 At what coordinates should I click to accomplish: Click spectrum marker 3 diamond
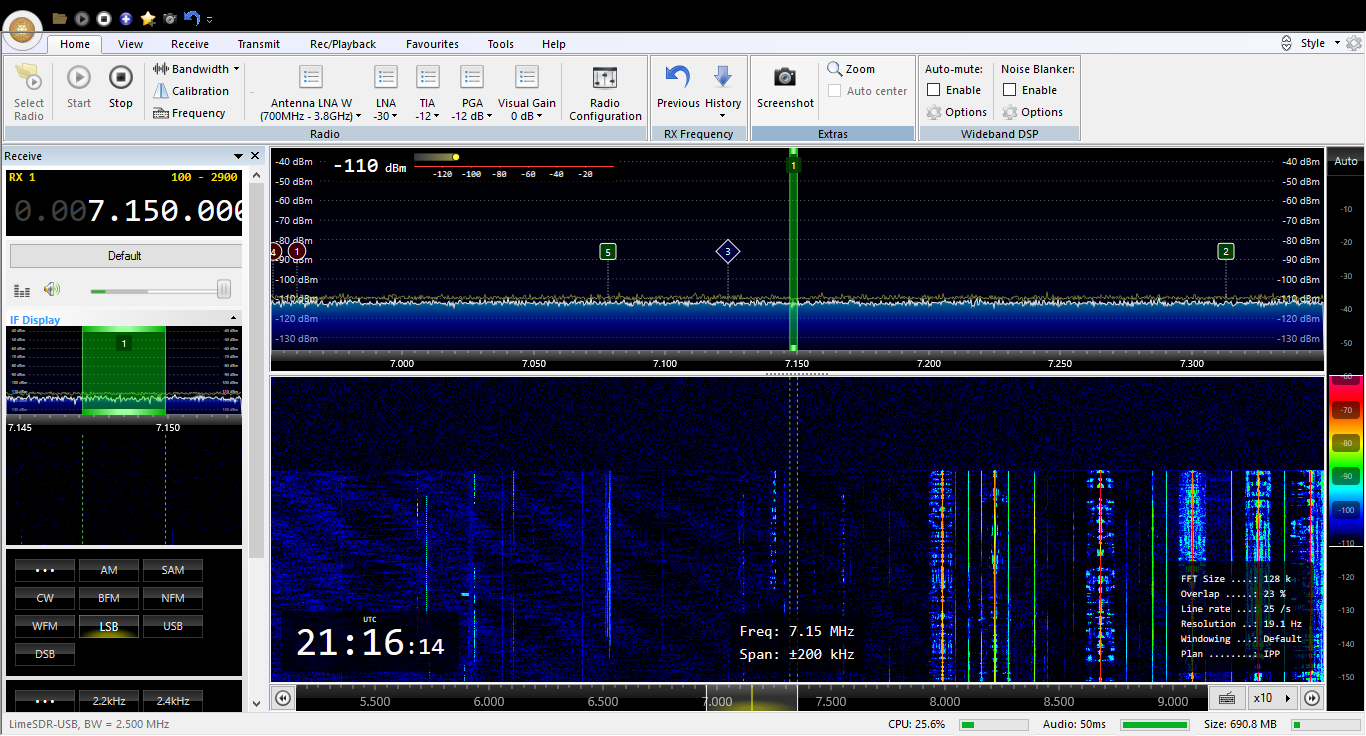click(728, 252)
